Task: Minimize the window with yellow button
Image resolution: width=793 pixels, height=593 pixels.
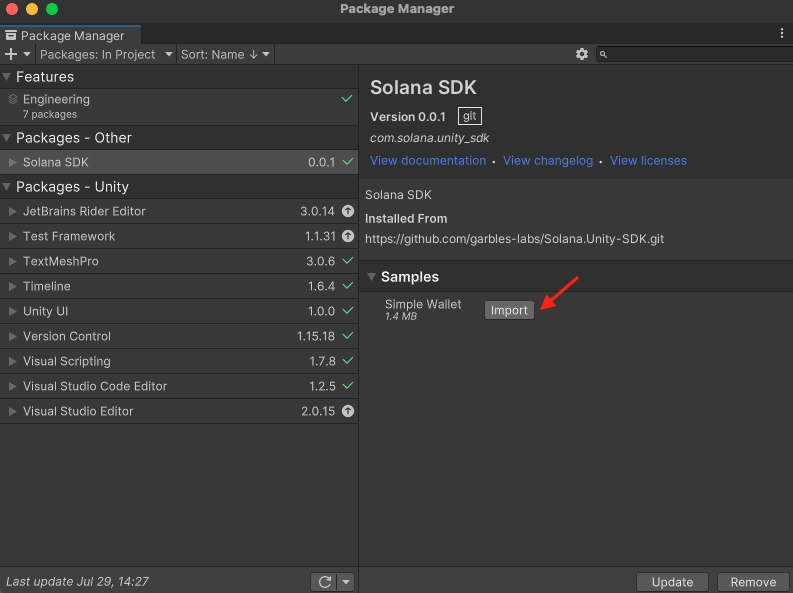Action: pyautogui.click(x=32, y=9)
